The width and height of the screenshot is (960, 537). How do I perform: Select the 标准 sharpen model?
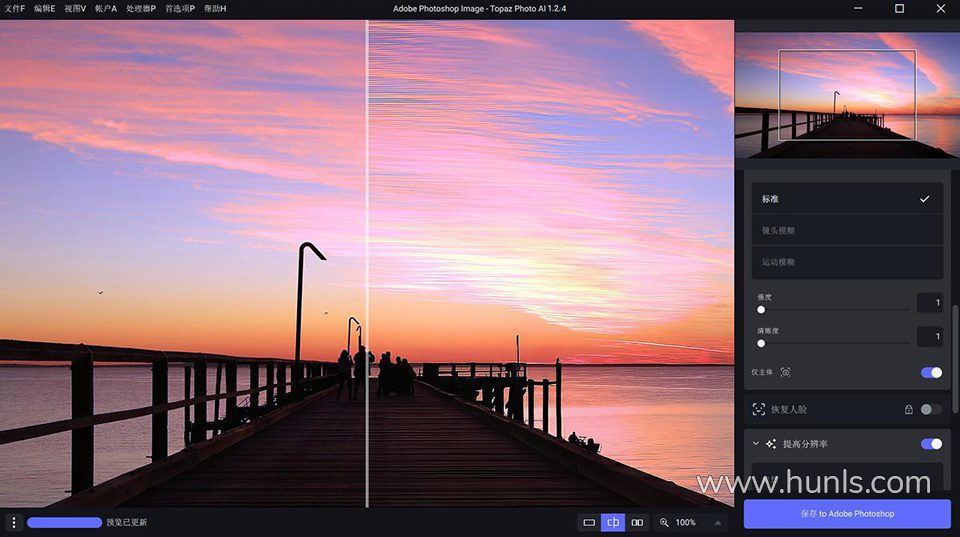(847, 198)
